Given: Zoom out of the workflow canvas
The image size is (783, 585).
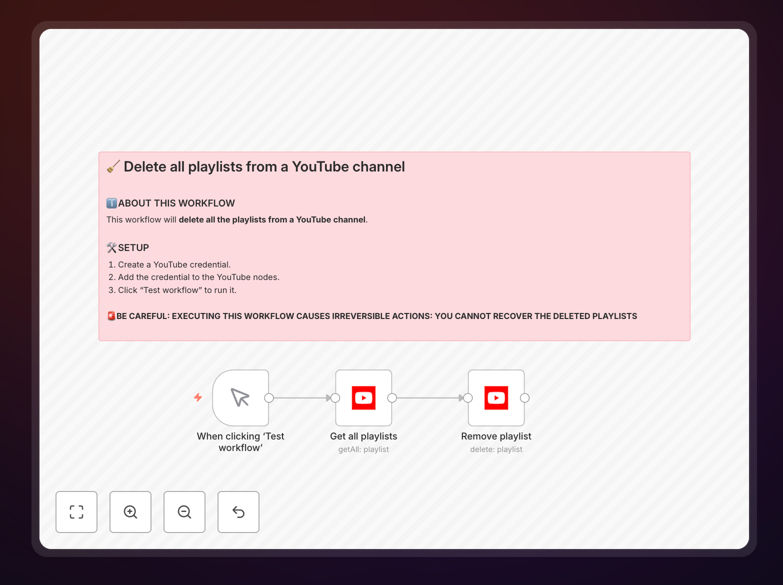Looking at the screenshot, I should coord(184,512).
